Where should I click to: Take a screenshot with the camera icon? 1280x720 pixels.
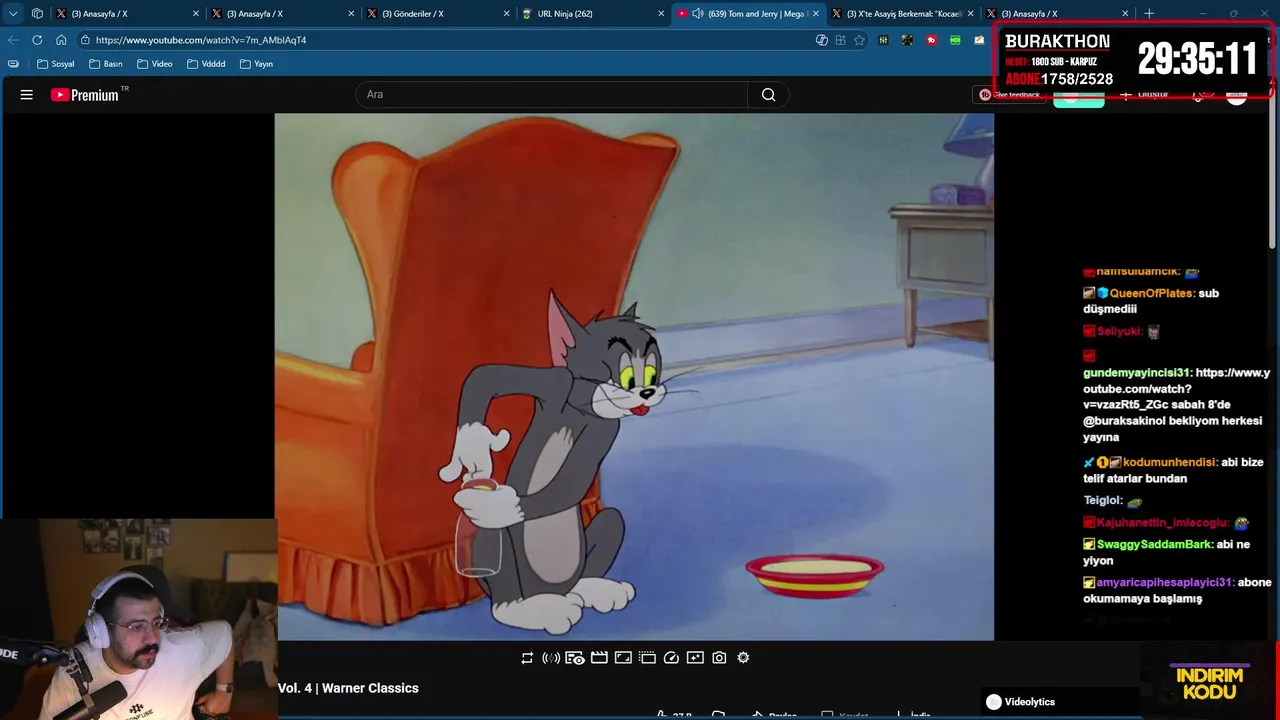tap(719, 658)
